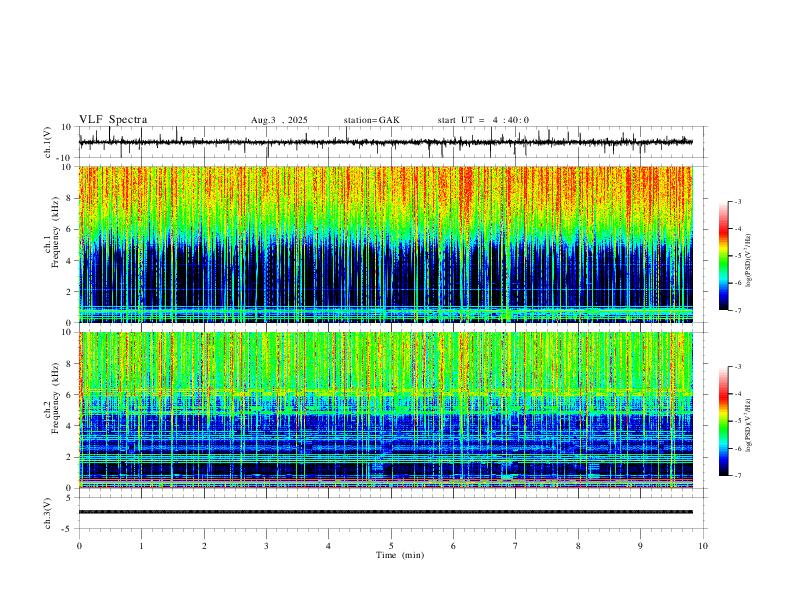Screen dimensions: 792x612
Task: Click the 2 kHz tick on ch.2 frequency axis
Action: (69, 457)
